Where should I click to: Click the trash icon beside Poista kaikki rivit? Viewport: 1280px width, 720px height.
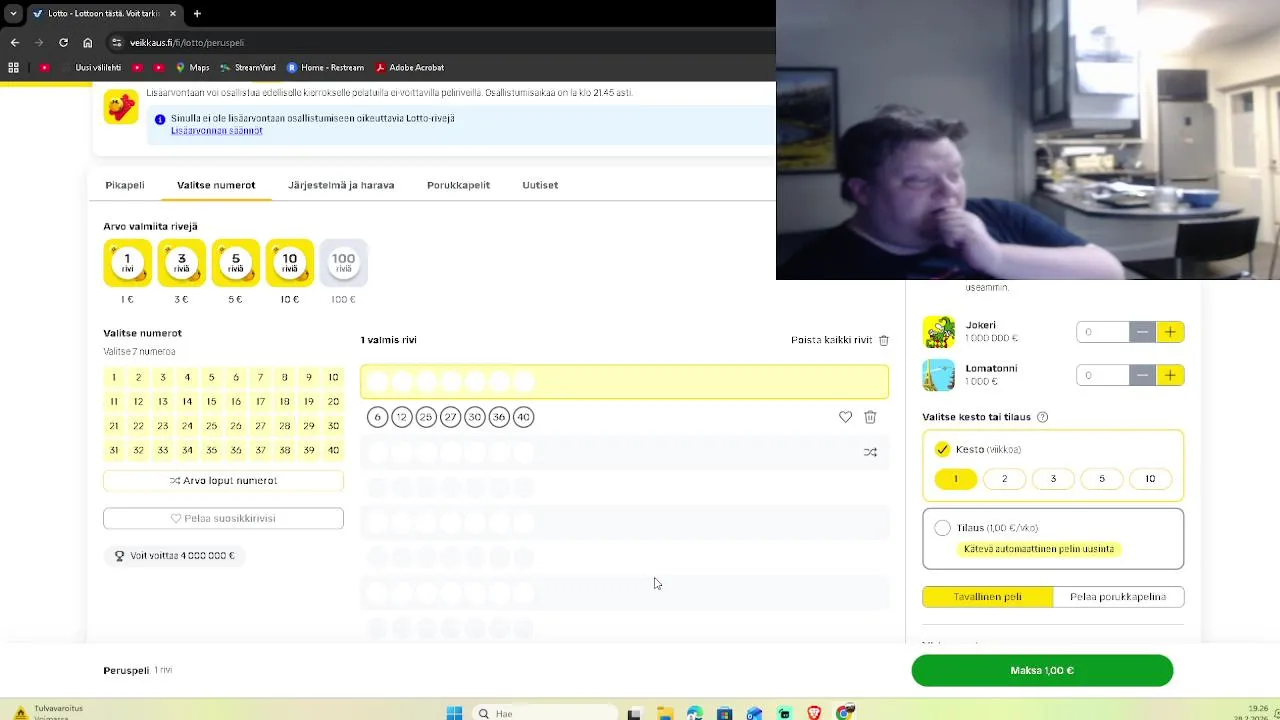(883, 340)
